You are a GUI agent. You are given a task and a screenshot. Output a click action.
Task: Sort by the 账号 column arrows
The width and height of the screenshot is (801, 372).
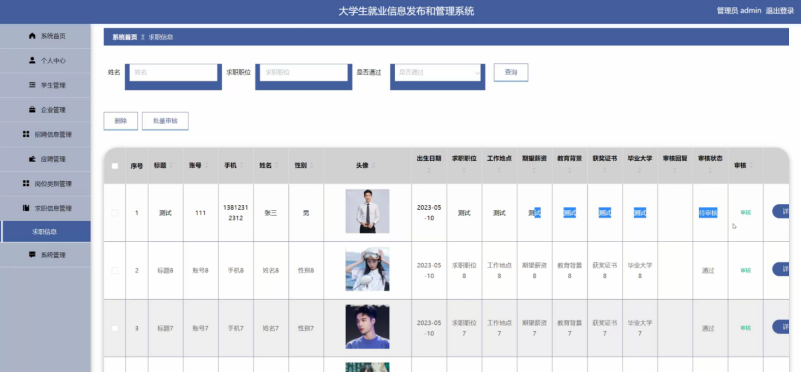tap(206, 166)
